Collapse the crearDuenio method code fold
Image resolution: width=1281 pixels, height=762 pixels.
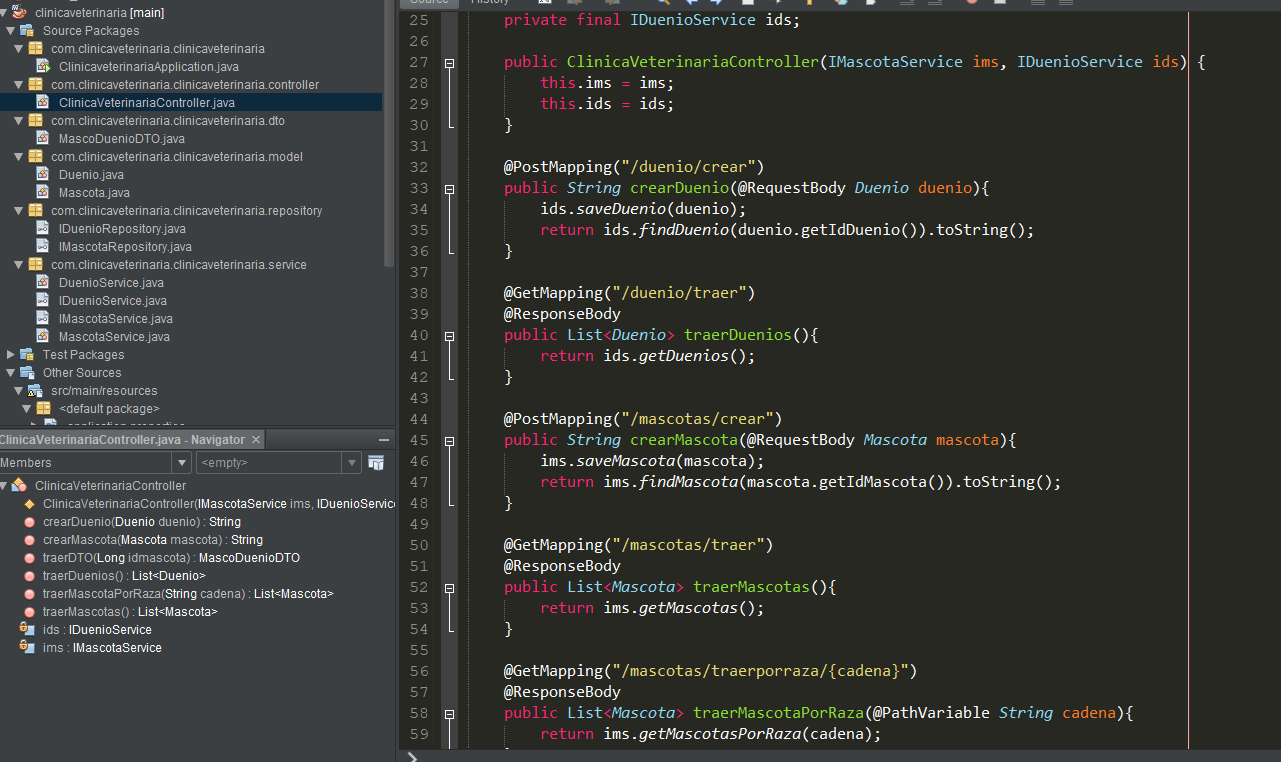point(449,188)
